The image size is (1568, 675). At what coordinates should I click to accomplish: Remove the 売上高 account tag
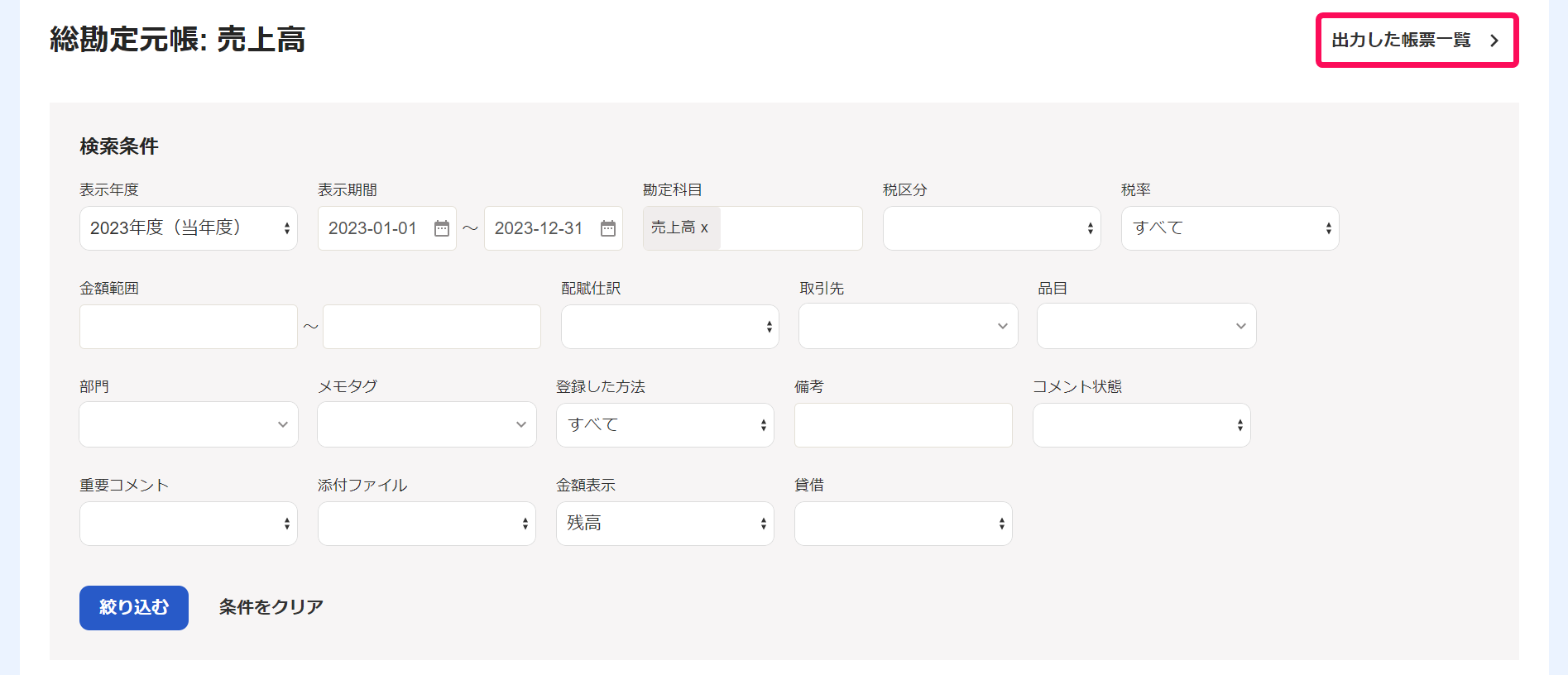[x=704, y=228]
